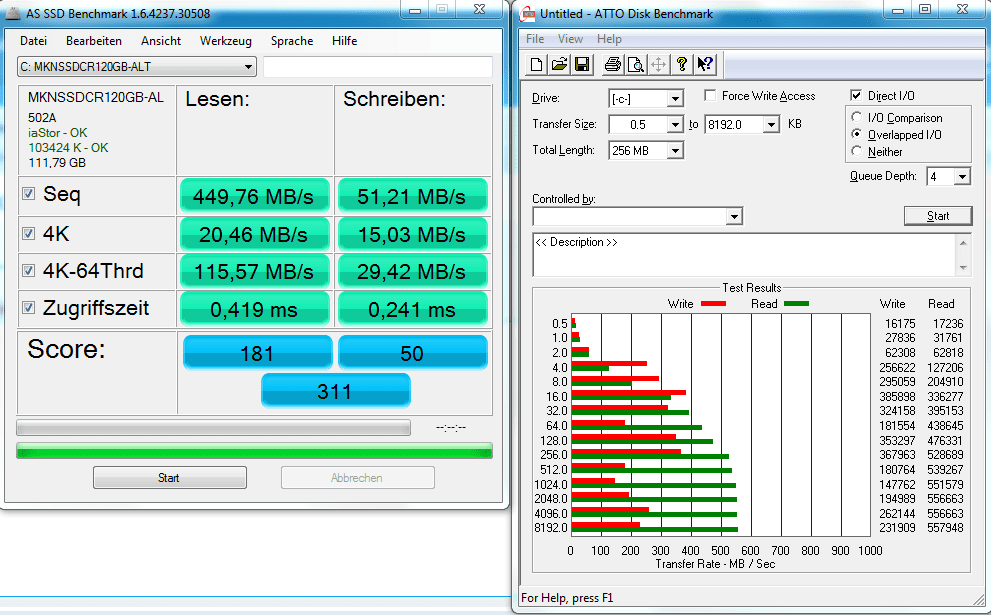
Task: Click the 4K write value 15,03 MB/s
Action: (x=412, y=234)
